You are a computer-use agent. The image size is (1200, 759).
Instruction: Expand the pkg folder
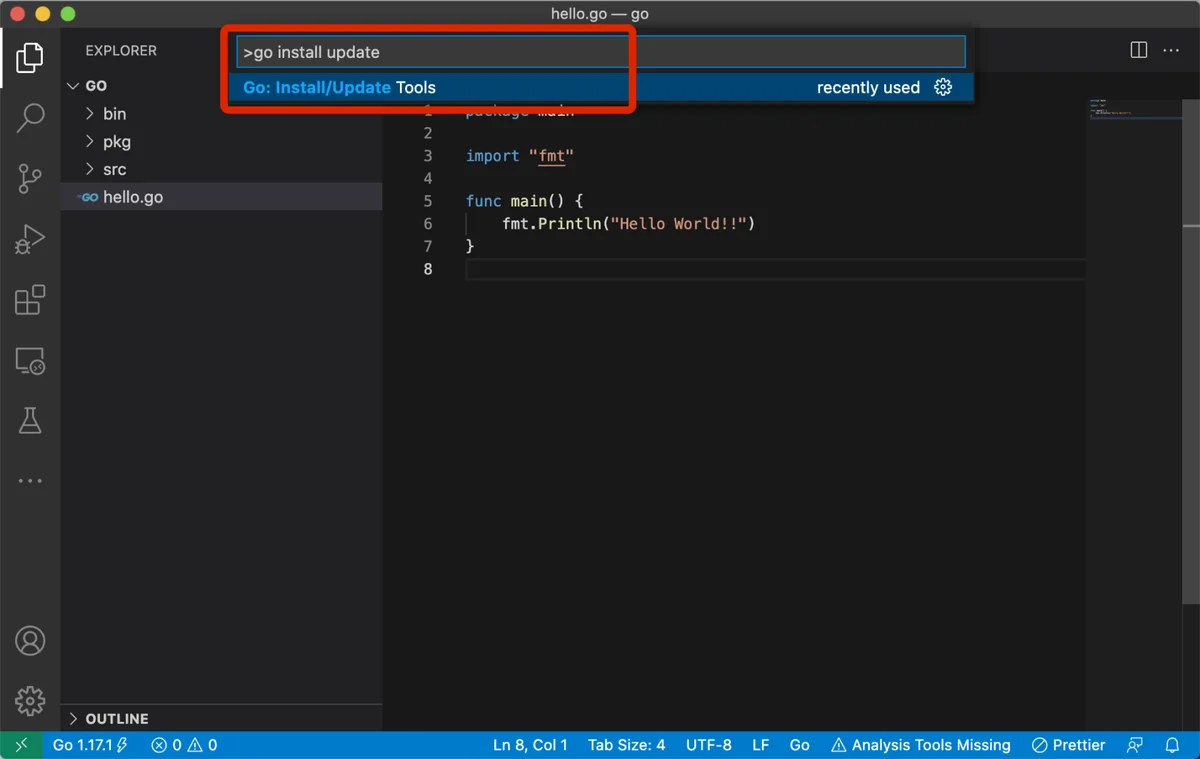(x=221, y=142)
